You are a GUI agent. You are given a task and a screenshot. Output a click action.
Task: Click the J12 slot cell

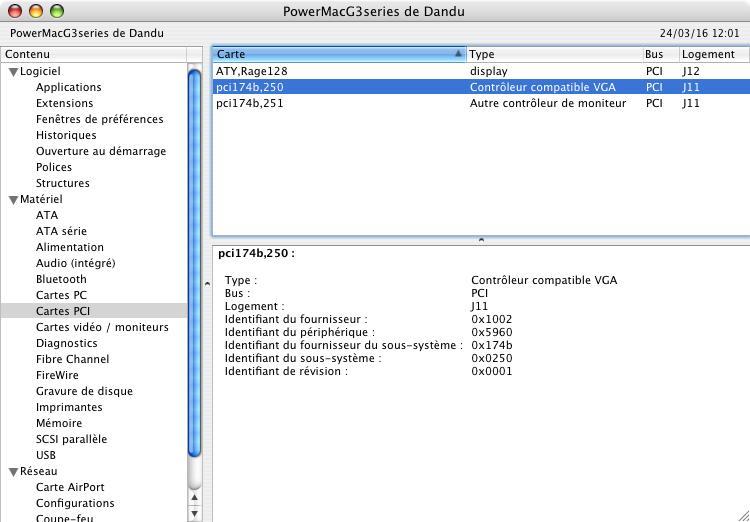[x=691, y=71]
